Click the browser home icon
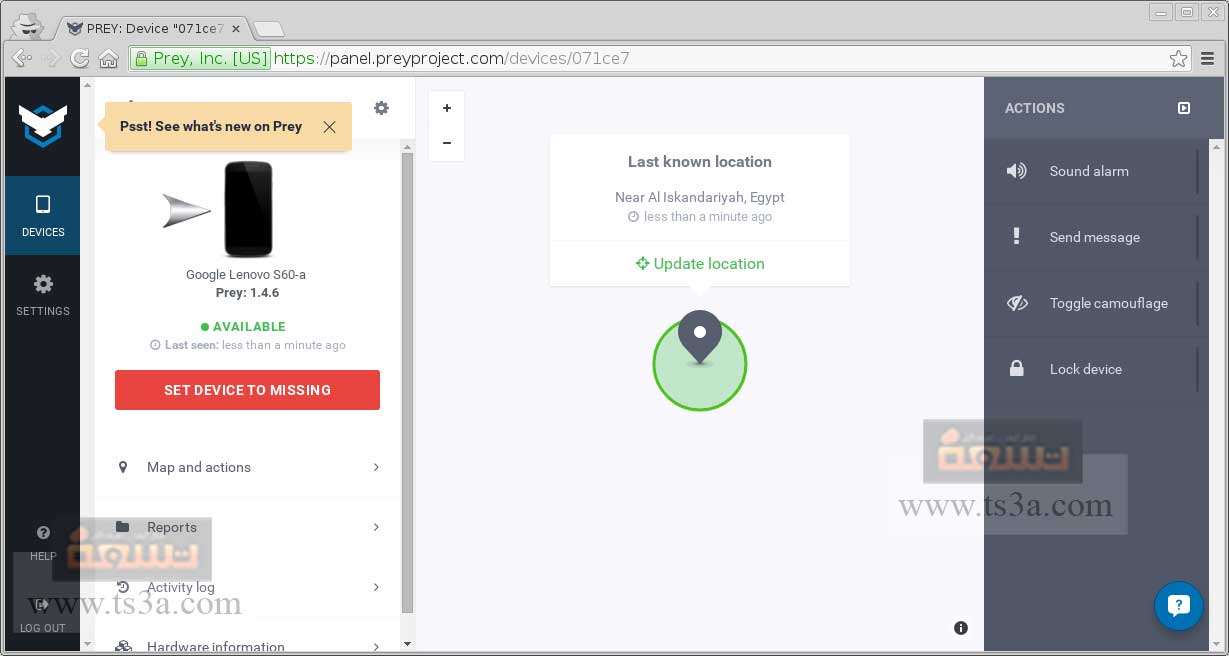This screenshot has height=656, width=1229. pos(108,58)
